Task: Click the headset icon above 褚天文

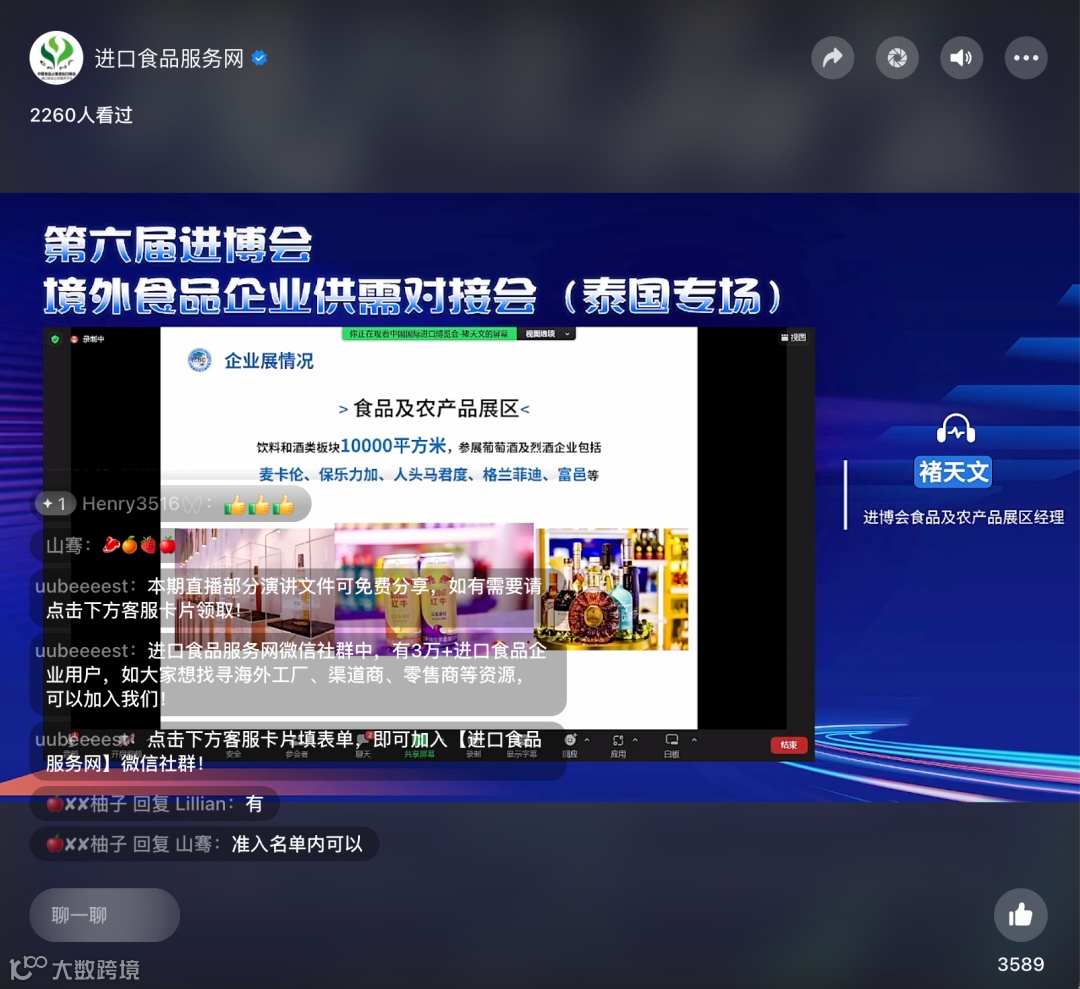Action: click(x=955, y=428)
